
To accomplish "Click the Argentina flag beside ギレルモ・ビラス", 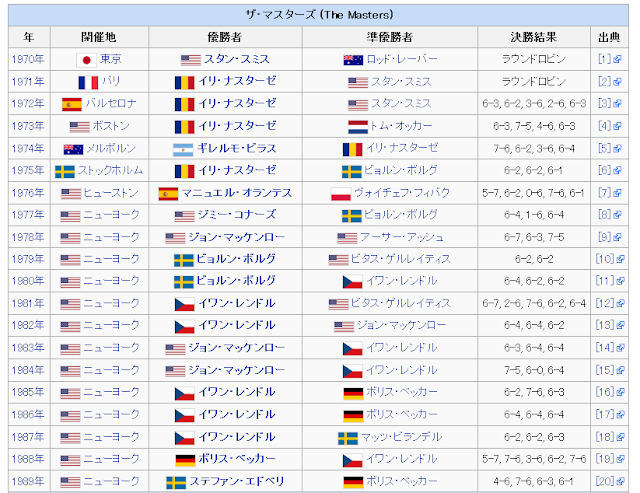I will [183, 150].
